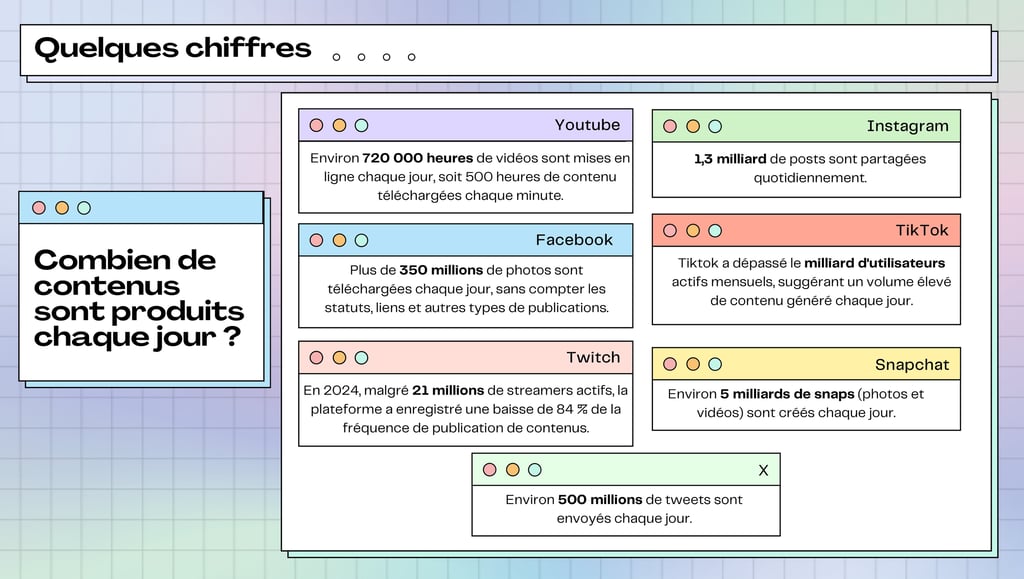Click the bold '720 000 heures' text
The image size is (1024, 579).
417,158
